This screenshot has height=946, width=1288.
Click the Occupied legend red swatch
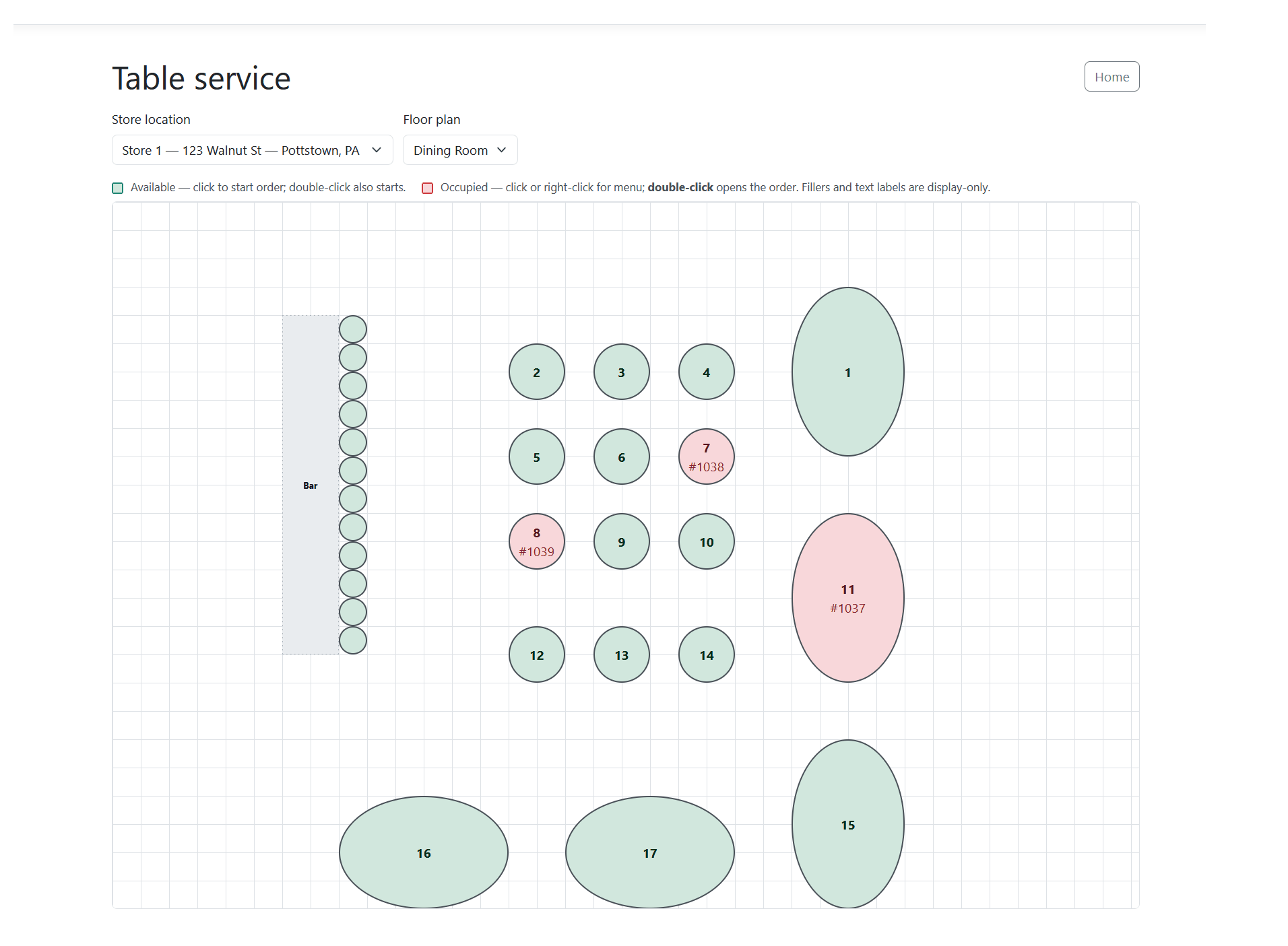coord(427,188)
